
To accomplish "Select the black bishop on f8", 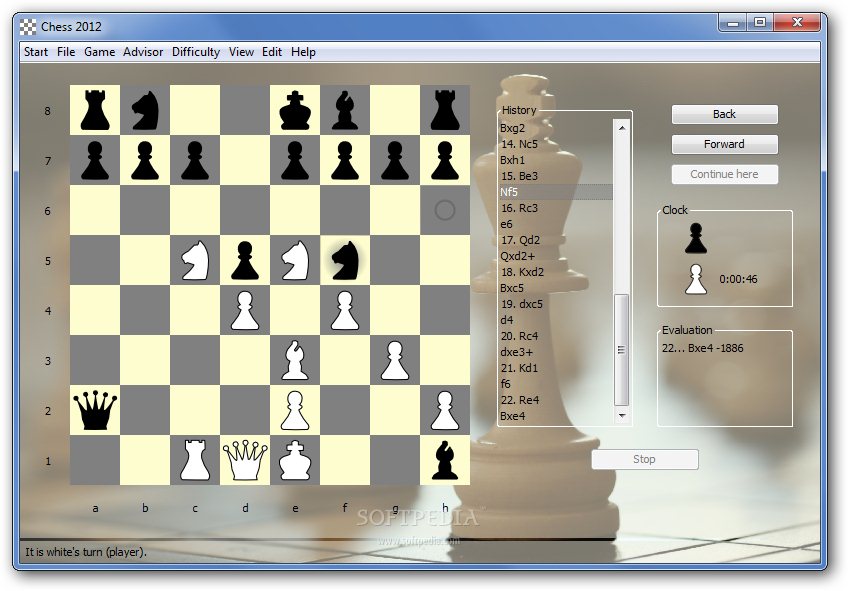I will coord(345,110).
